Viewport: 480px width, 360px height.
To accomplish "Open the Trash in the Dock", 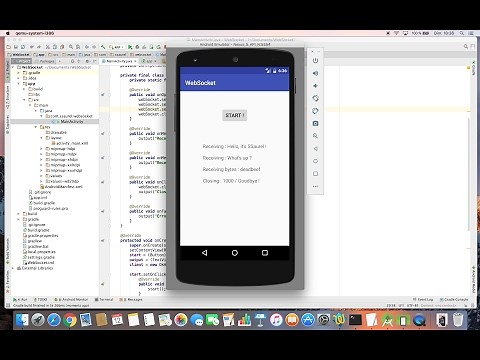I will (458, 320).
